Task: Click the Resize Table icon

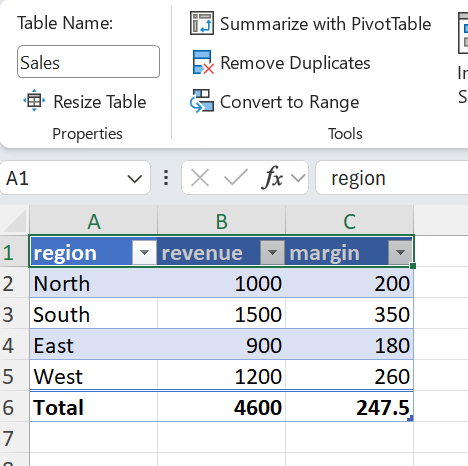Action: tap(34, 101)
